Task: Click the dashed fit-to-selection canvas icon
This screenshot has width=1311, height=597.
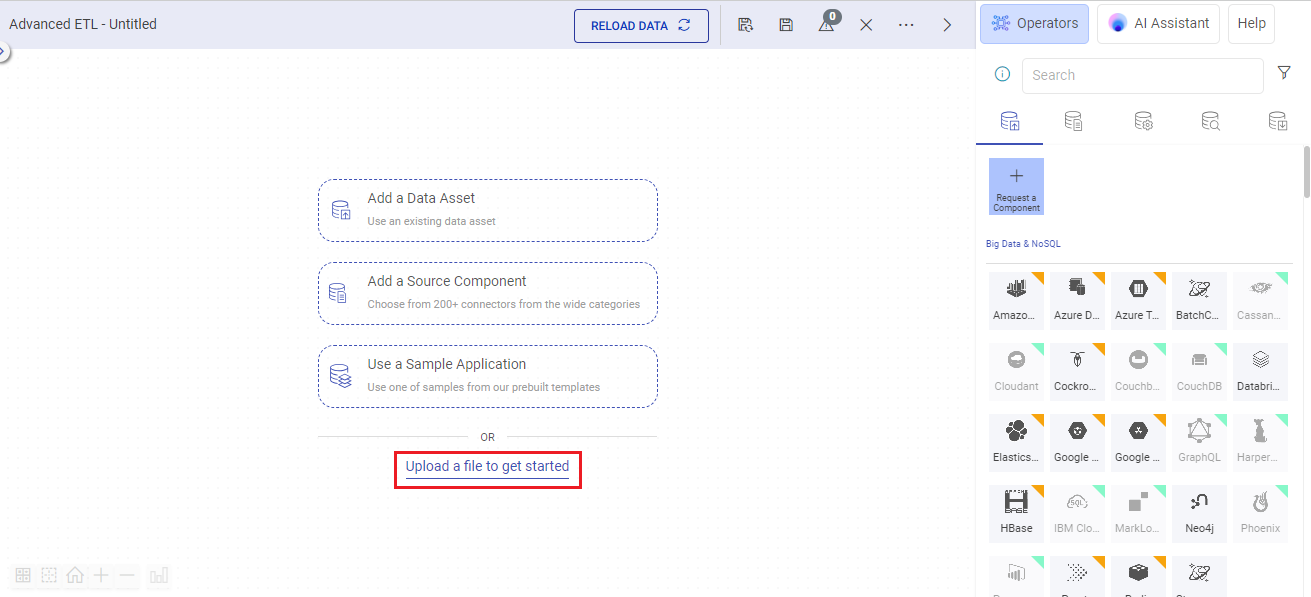Action: 48,575
